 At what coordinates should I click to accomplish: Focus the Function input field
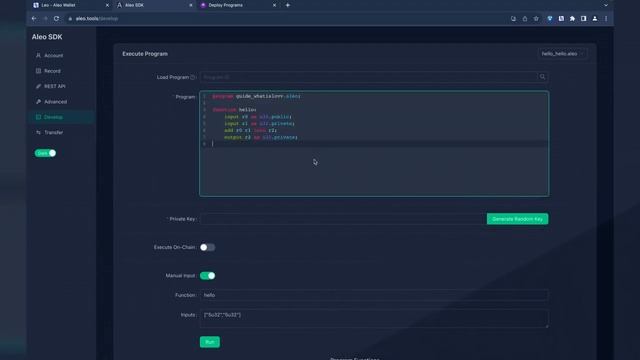click(x=374, y=295)
